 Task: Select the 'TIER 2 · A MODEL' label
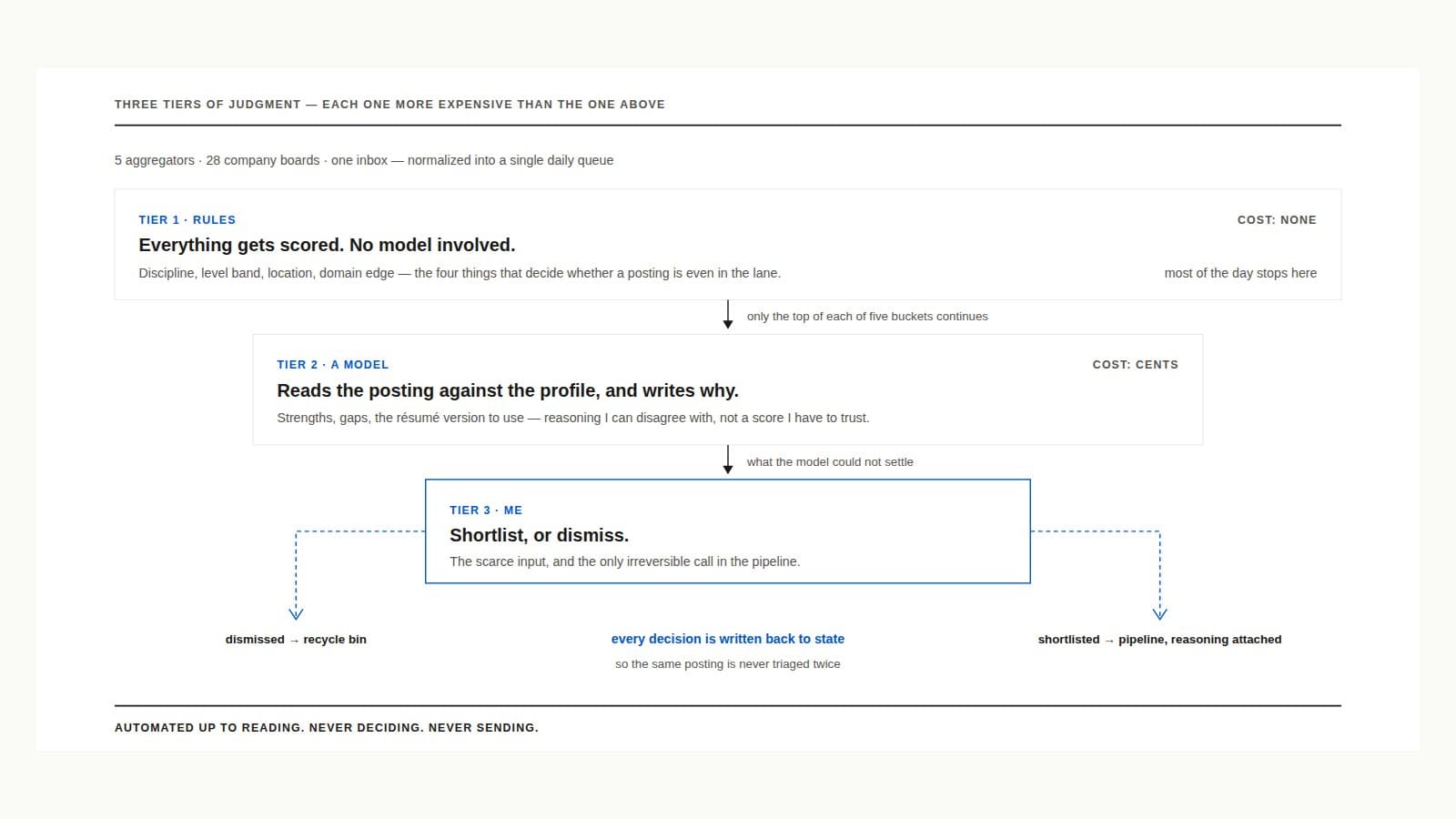click(333, 365)
